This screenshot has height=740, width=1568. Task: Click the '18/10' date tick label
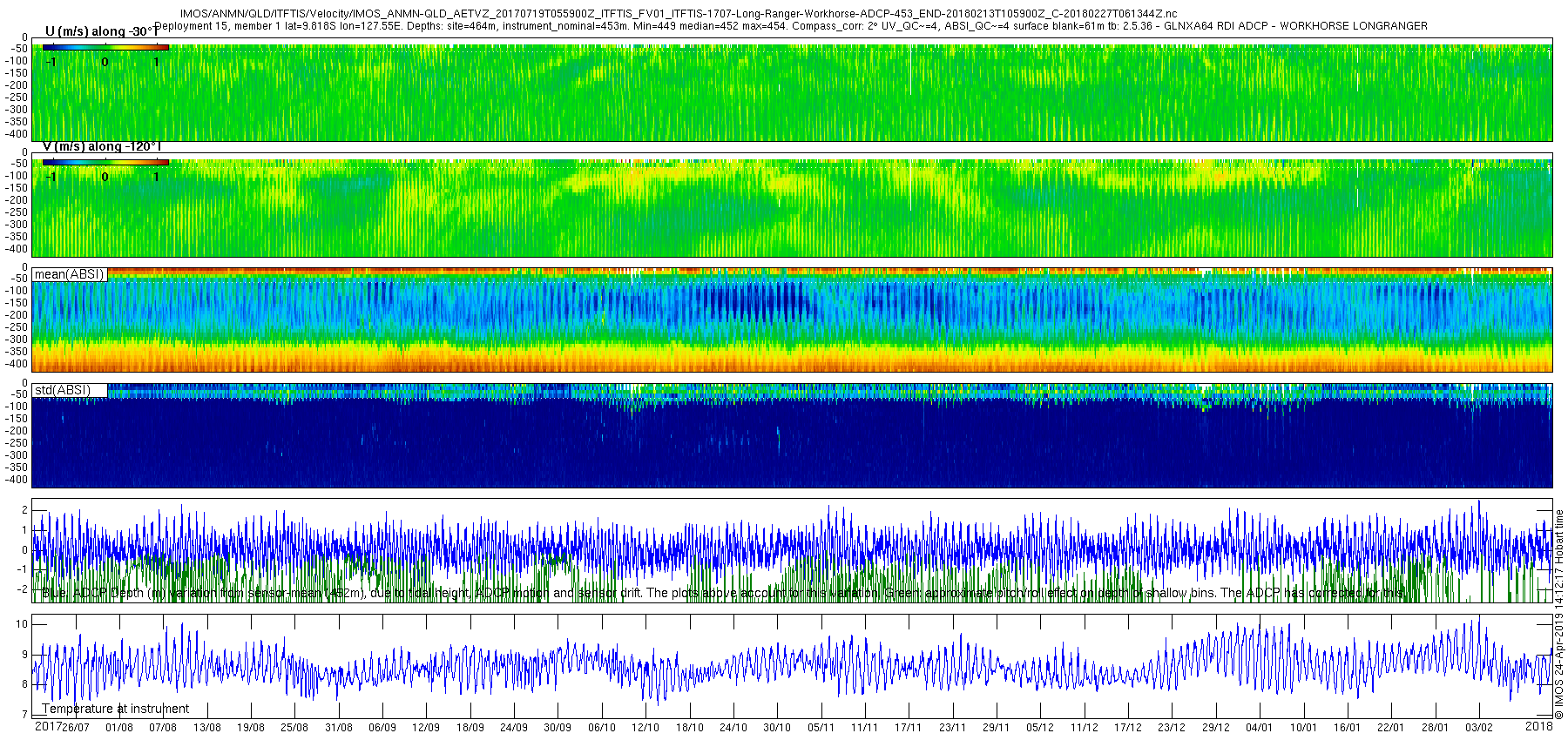690,728
